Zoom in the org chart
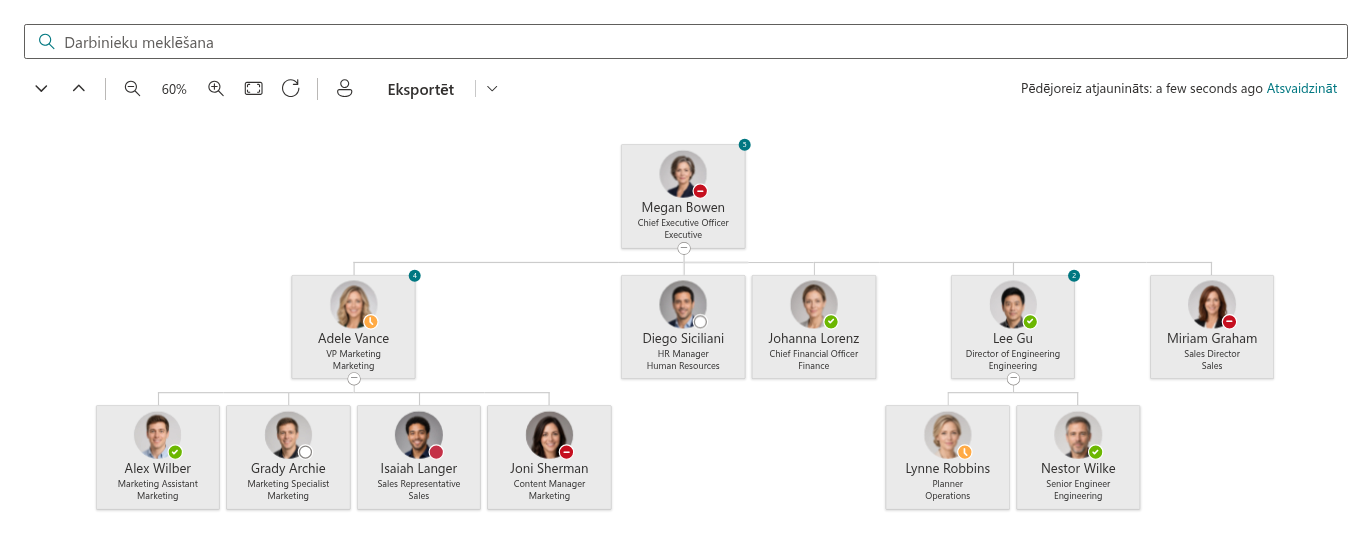Viewport: 1372px width, 556px height. click(x=216, y=89)
